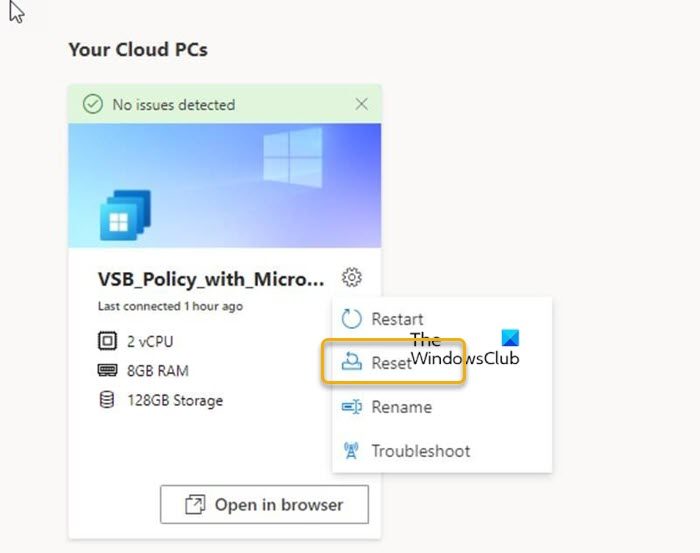700x553 pixels.
Task: Click the VSB_Policy_with_Micro... Cloud PC name
Action: pos(211,279)
